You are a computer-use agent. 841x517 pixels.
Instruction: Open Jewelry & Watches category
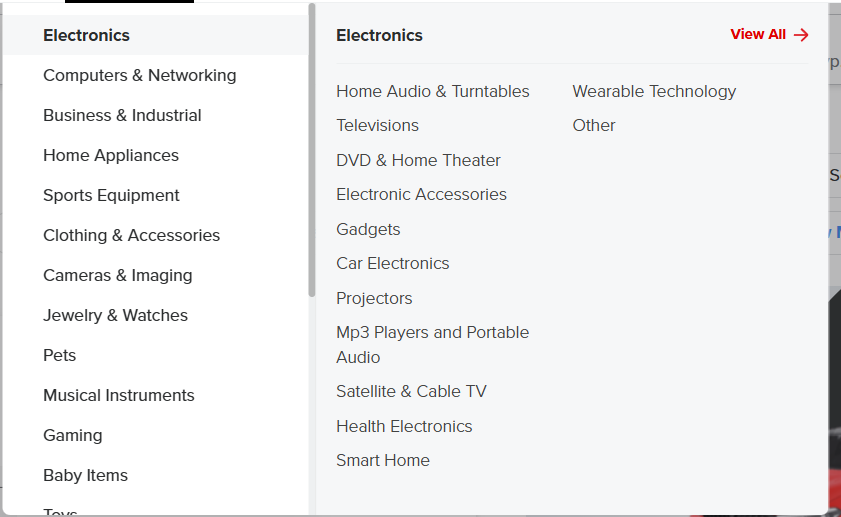pos(115,315)
